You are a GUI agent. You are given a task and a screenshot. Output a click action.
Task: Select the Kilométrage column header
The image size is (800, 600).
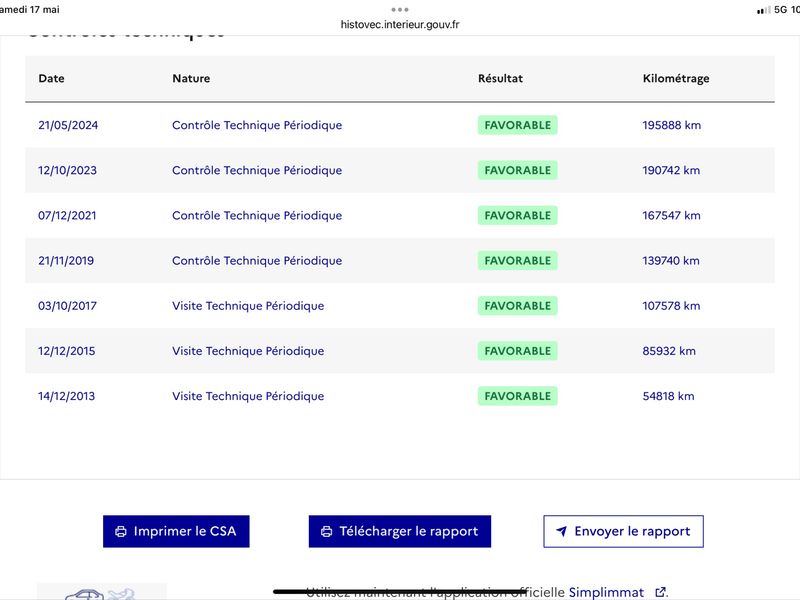(676, 79)
